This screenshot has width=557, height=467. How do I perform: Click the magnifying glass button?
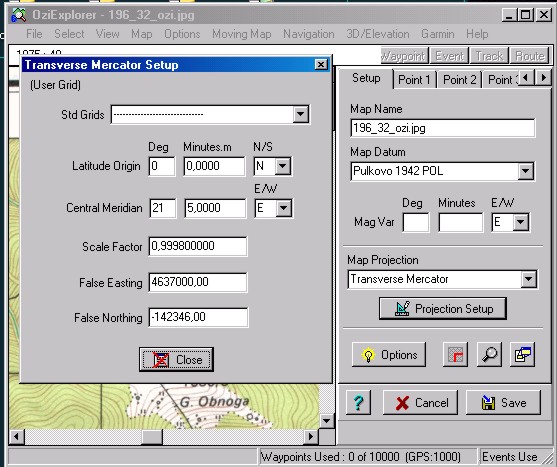(489, 354)
